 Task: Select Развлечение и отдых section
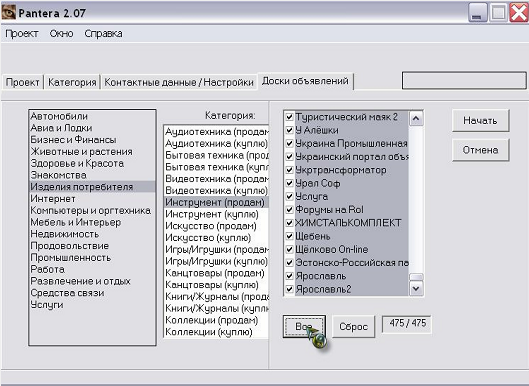pos(92,281)
